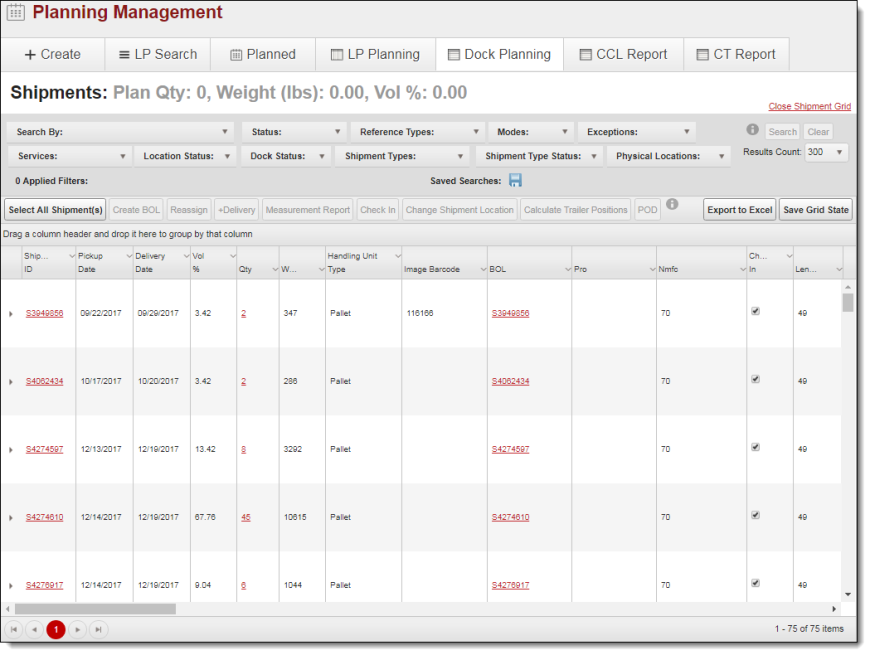Image resolution: width=870 pixels, height=655 pixels.
Task: Click info icon beside the Search button
Action: pyautogui.click(x=752, y=130)
